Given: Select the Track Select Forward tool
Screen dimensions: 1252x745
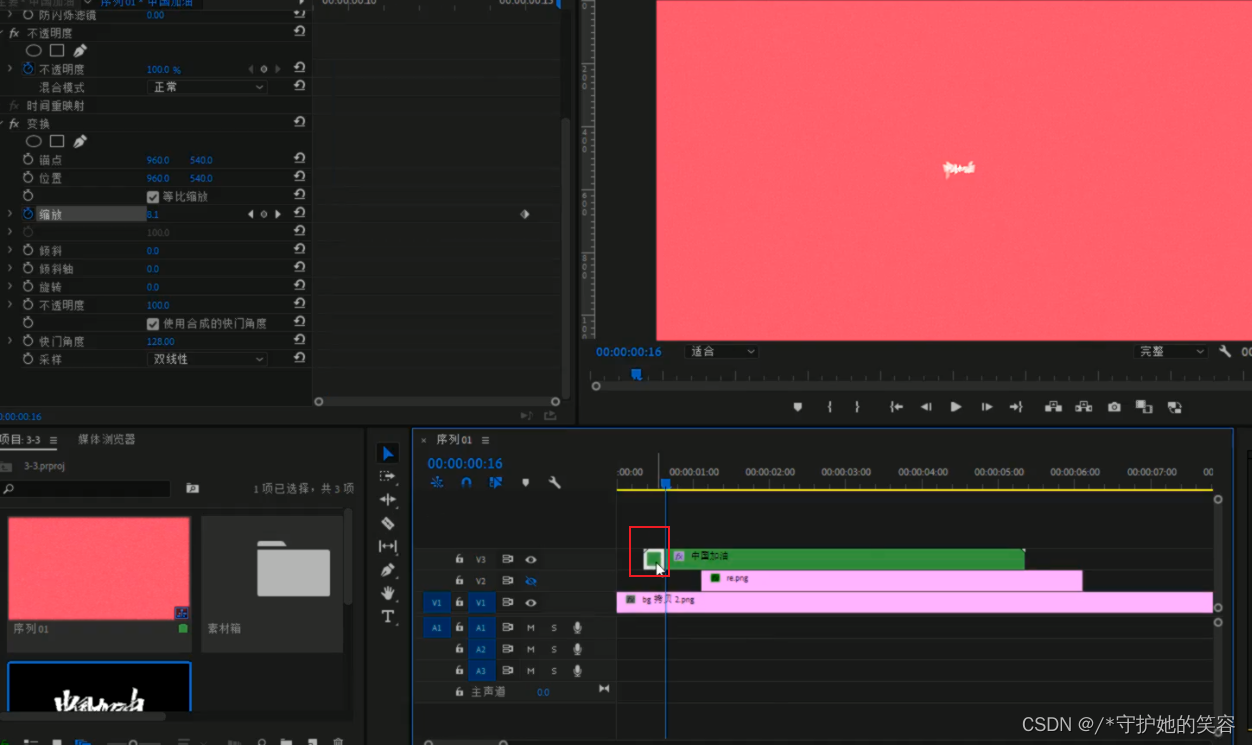Looking at the screenshot, I should 388,476.
